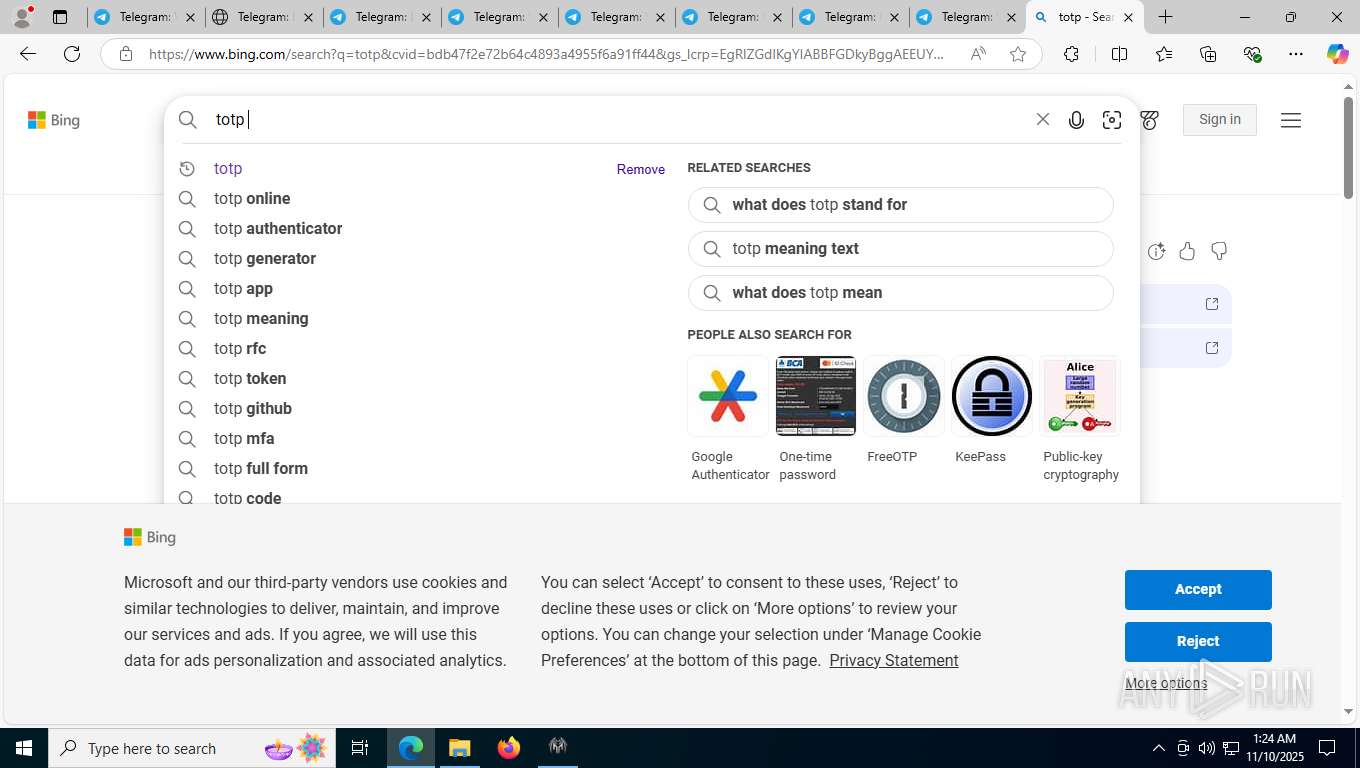Open browser Extensions icon
Viewport: 1360px width, 768px height.
[x=1071, y=54]
